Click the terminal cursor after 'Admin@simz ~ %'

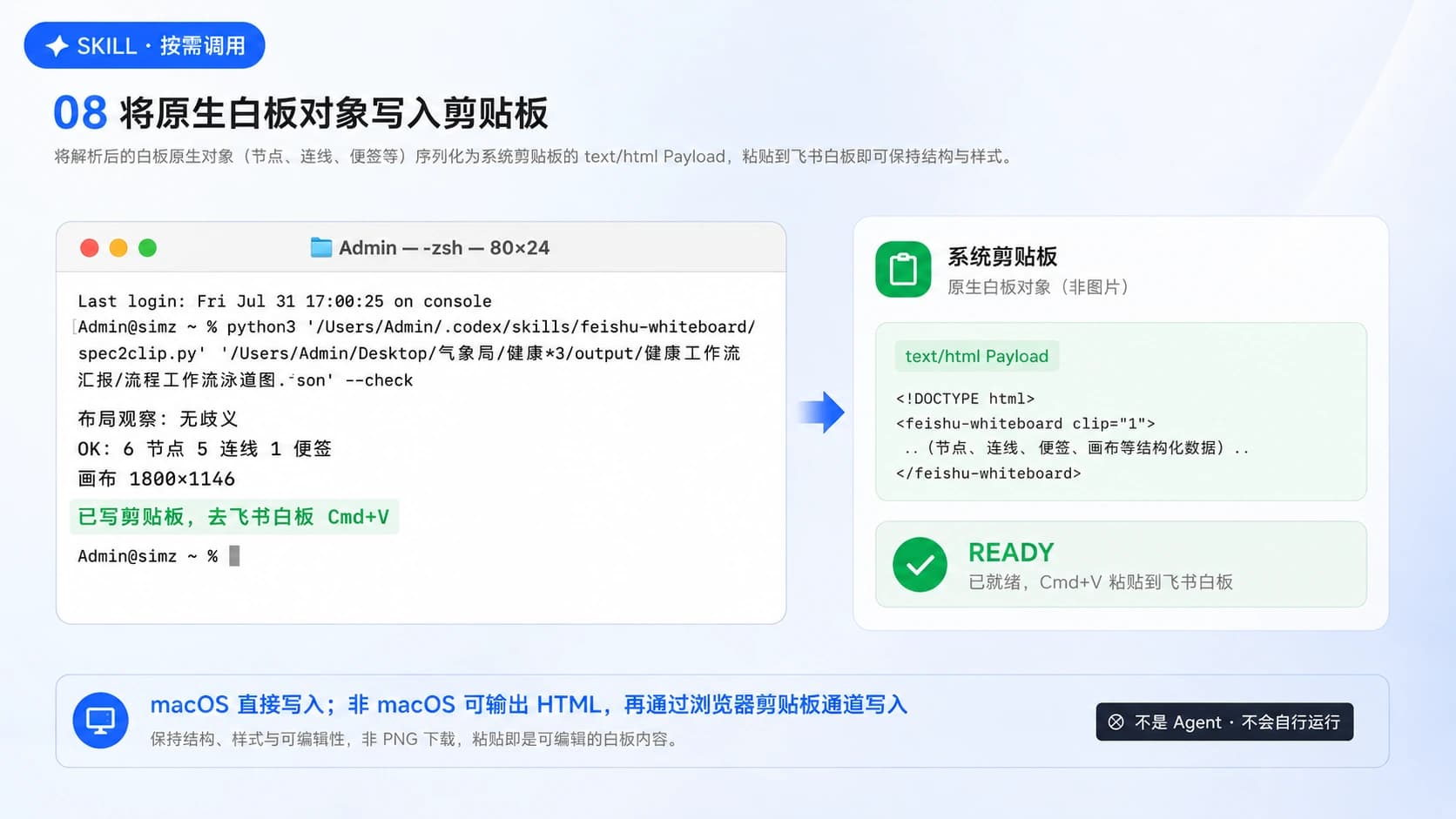click(234, 556)
